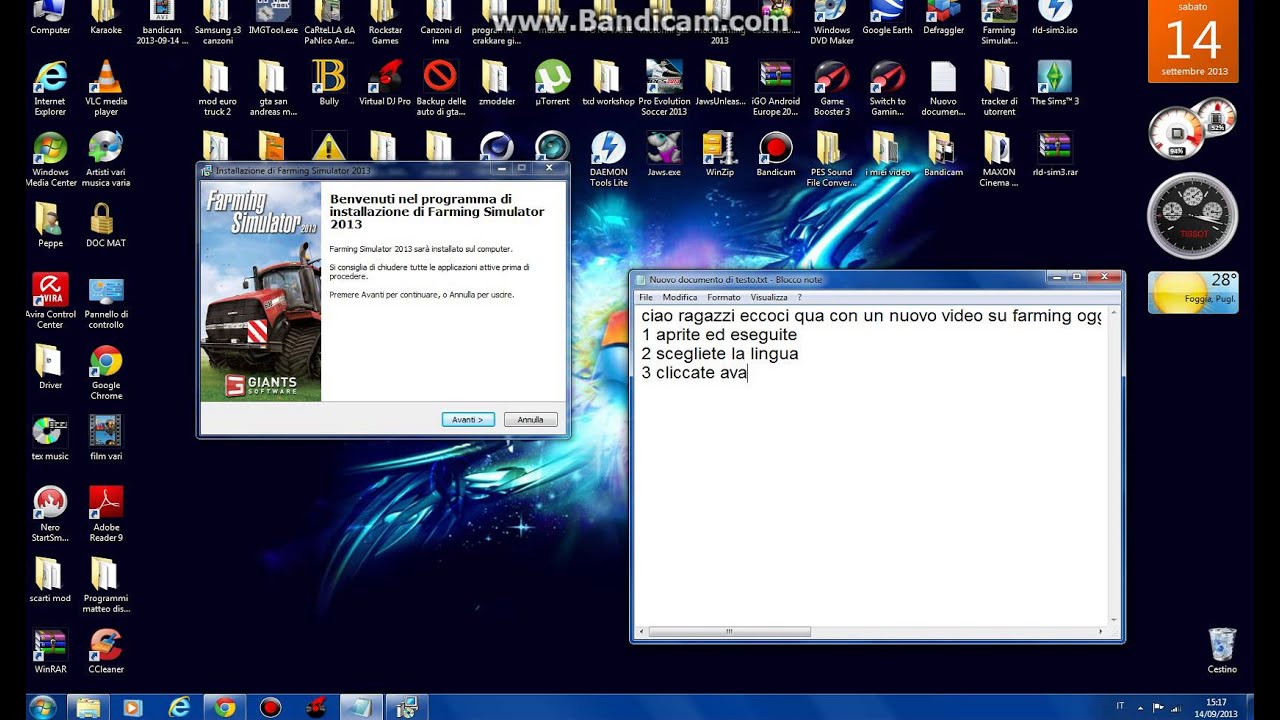The image size is (1280, 720).
Task: Click right scroll arrow in Blocco note
Action: pyautogui.click(x=1101, y=632)
